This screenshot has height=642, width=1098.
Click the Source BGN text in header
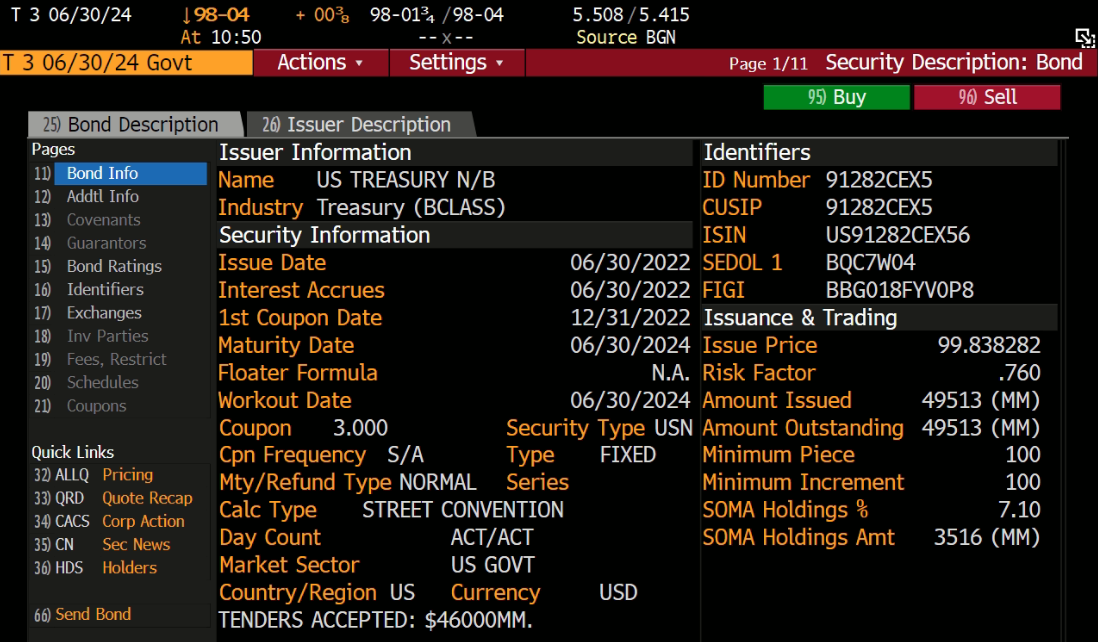tap(625, 38)
